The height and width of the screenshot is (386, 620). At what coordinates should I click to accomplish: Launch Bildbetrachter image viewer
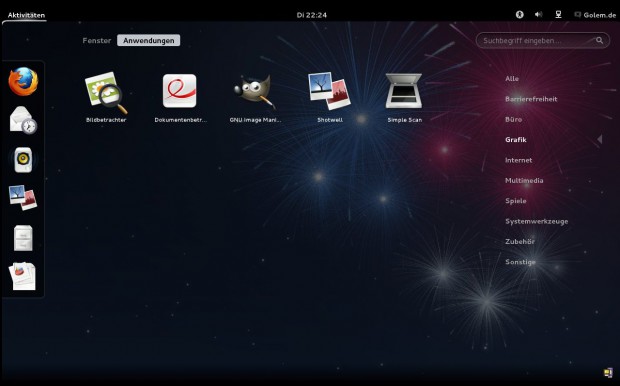[106, 97]
